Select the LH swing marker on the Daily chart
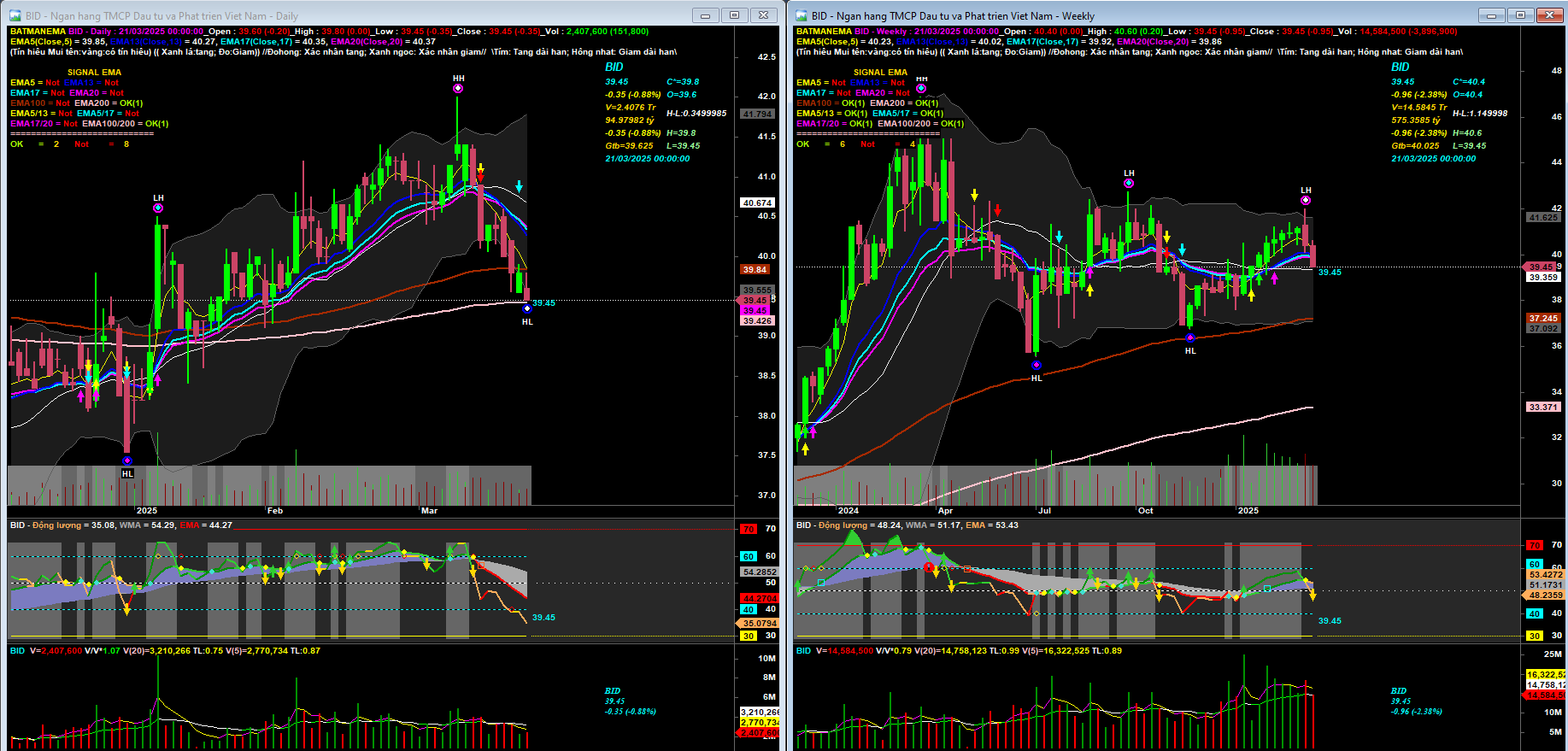Screen dimensions: 1568x751 tap(158, 208)
